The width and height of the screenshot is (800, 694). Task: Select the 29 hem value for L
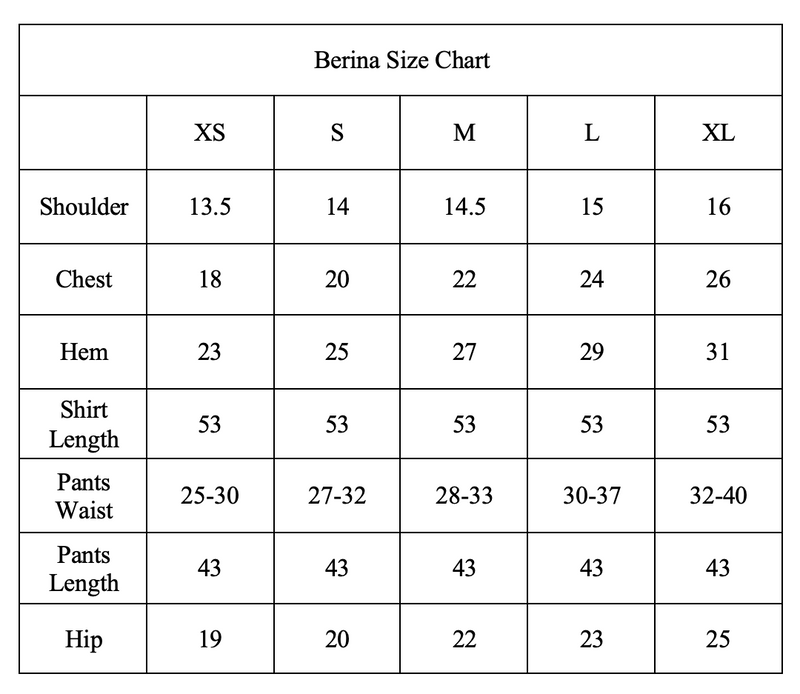click(x=591, y=352)
